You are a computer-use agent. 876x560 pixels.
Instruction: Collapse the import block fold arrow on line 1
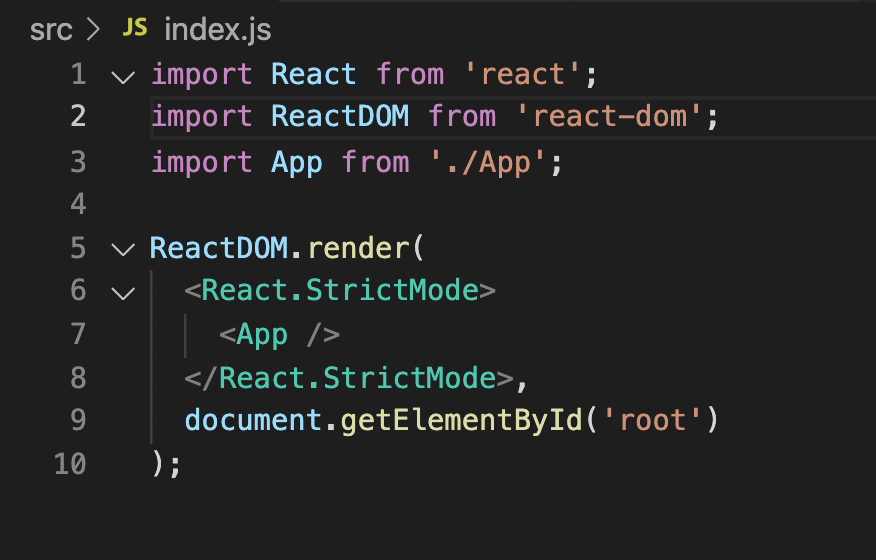pyautogui.click(x=123, y=77)
